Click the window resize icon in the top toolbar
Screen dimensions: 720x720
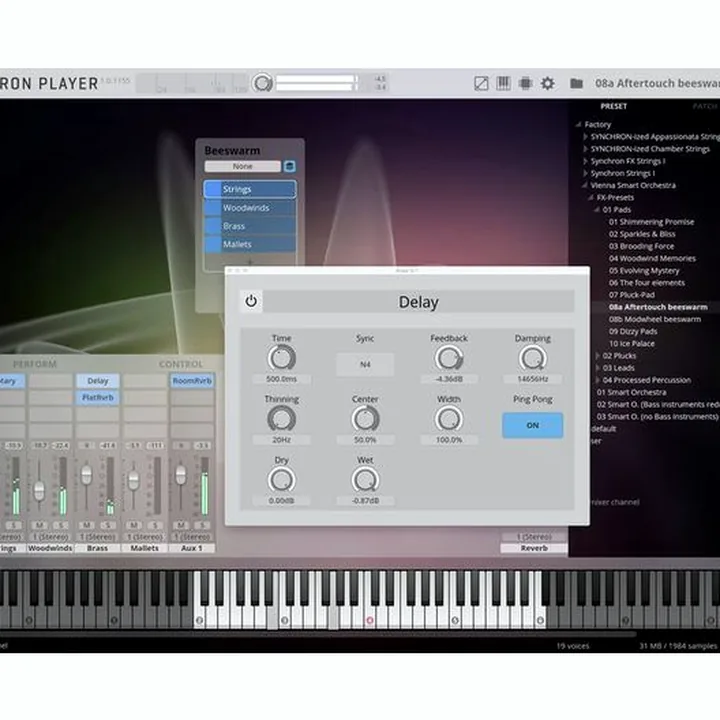click(x=481, y=84)
